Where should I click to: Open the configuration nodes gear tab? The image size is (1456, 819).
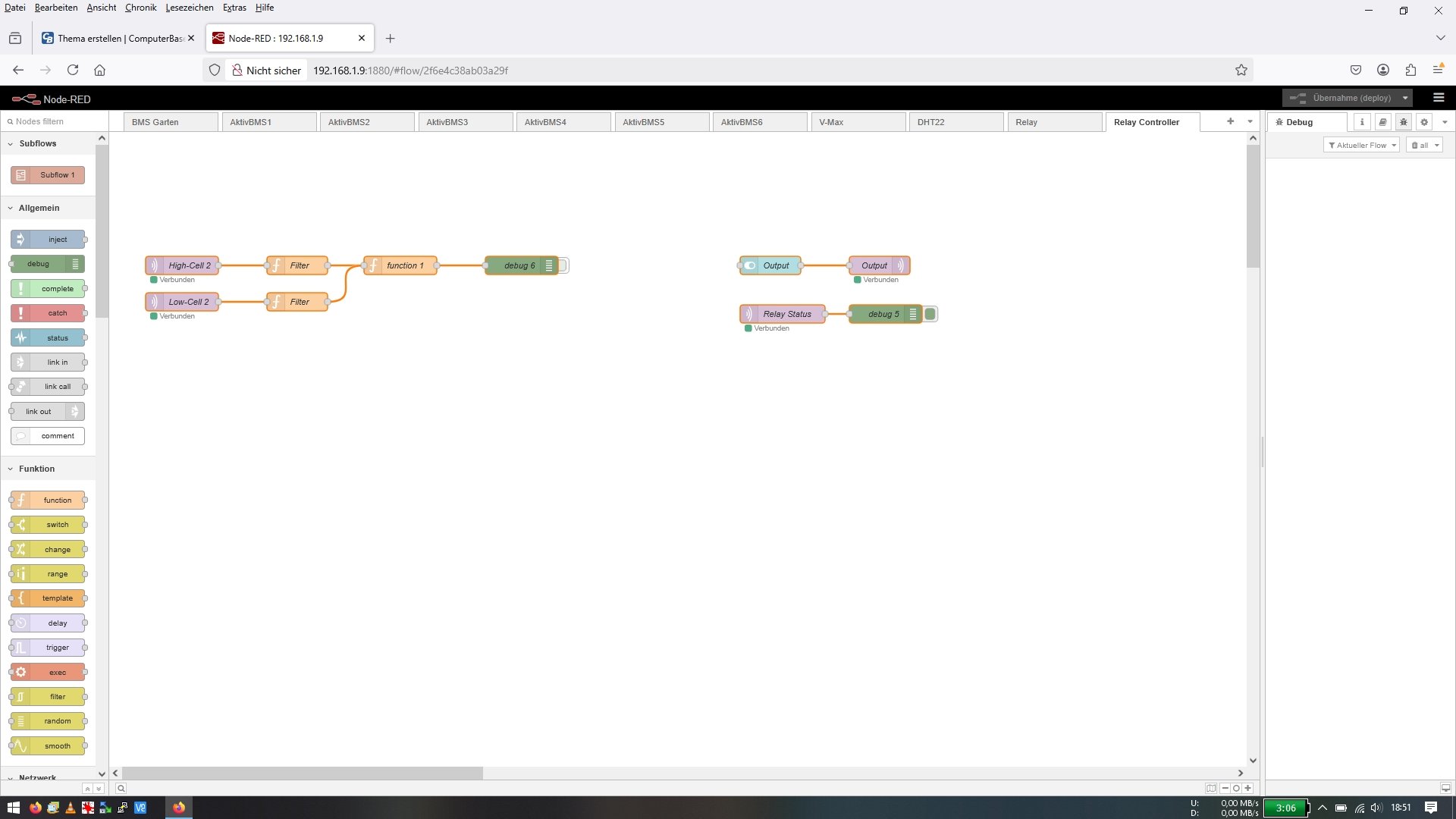(x=1424, y=122)
